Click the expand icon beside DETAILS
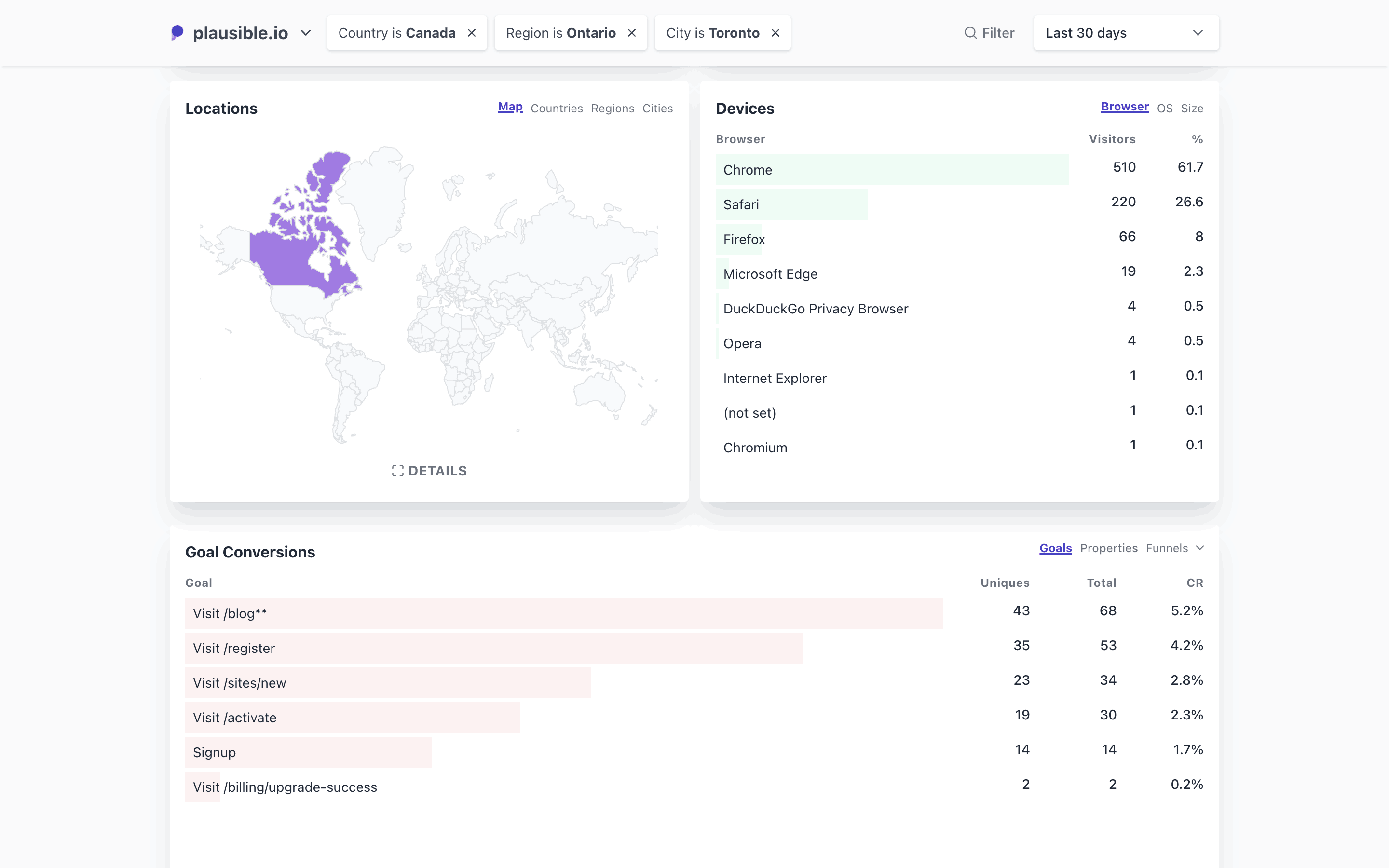1389x868 pixels. pos(397,471)
